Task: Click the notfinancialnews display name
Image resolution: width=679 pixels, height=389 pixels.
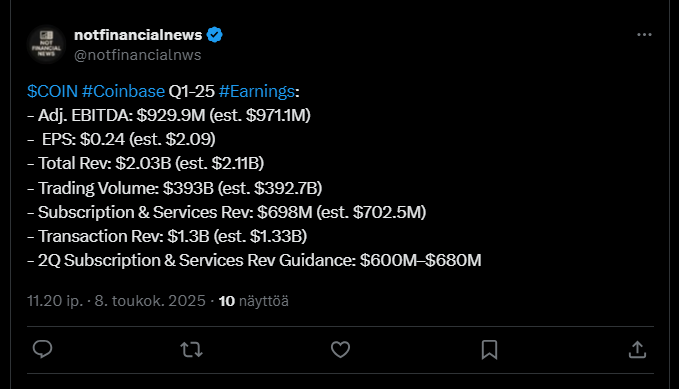Action: point(138,35)
